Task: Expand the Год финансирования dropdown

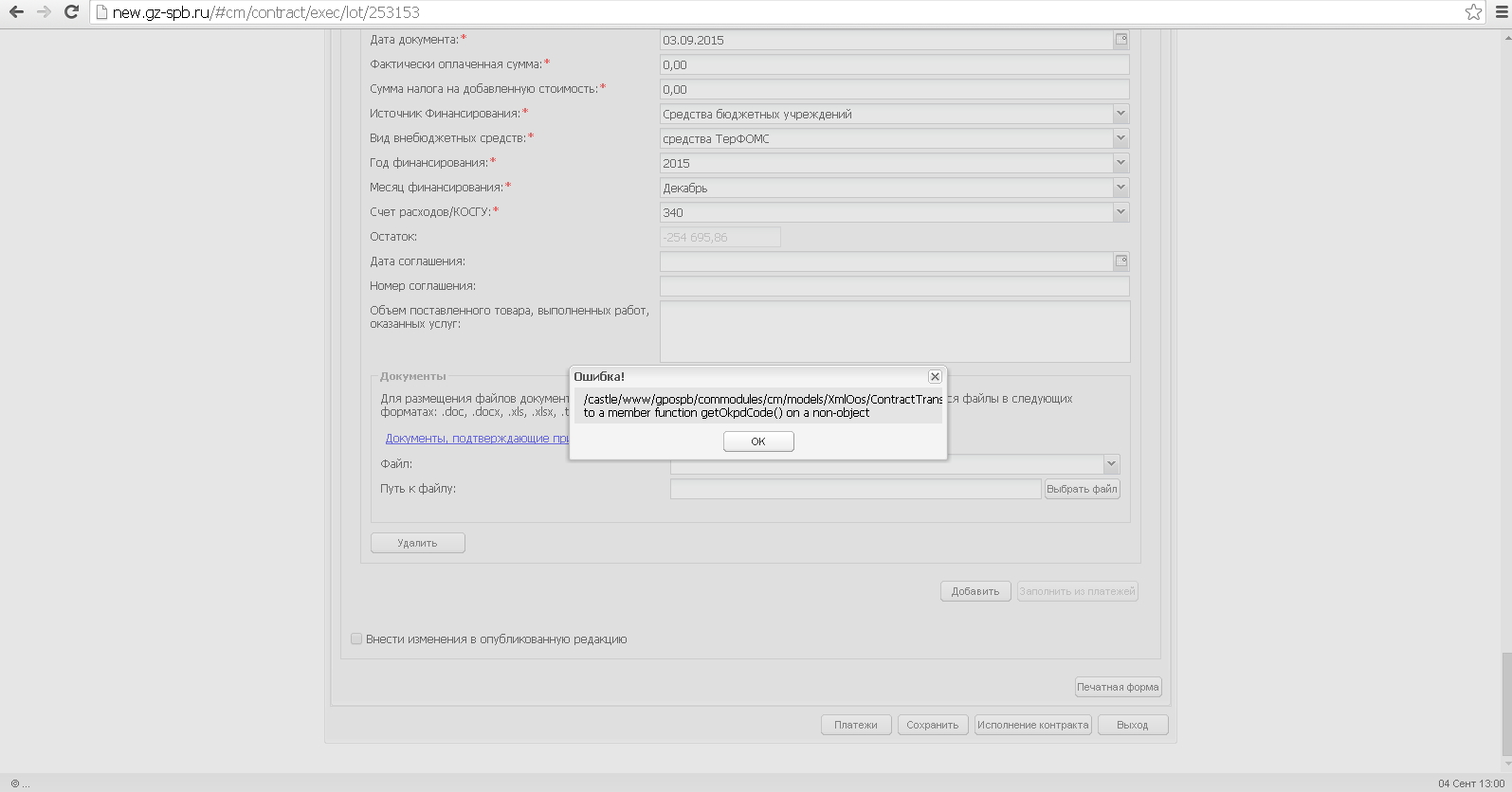Action: (x=1120, y=163)
